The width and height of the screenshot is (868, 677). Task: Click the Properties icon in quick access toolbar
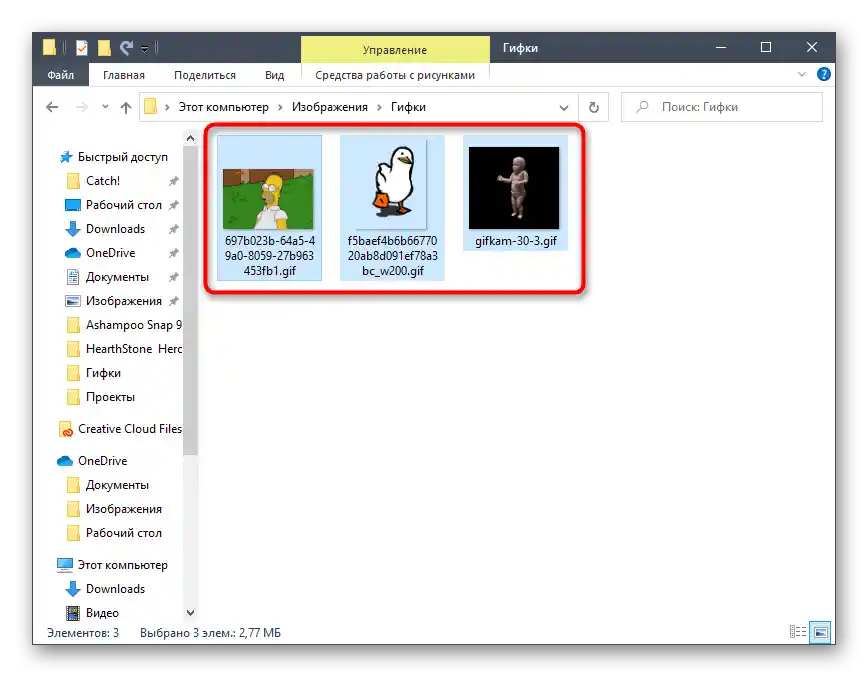[x=81, y=49]
